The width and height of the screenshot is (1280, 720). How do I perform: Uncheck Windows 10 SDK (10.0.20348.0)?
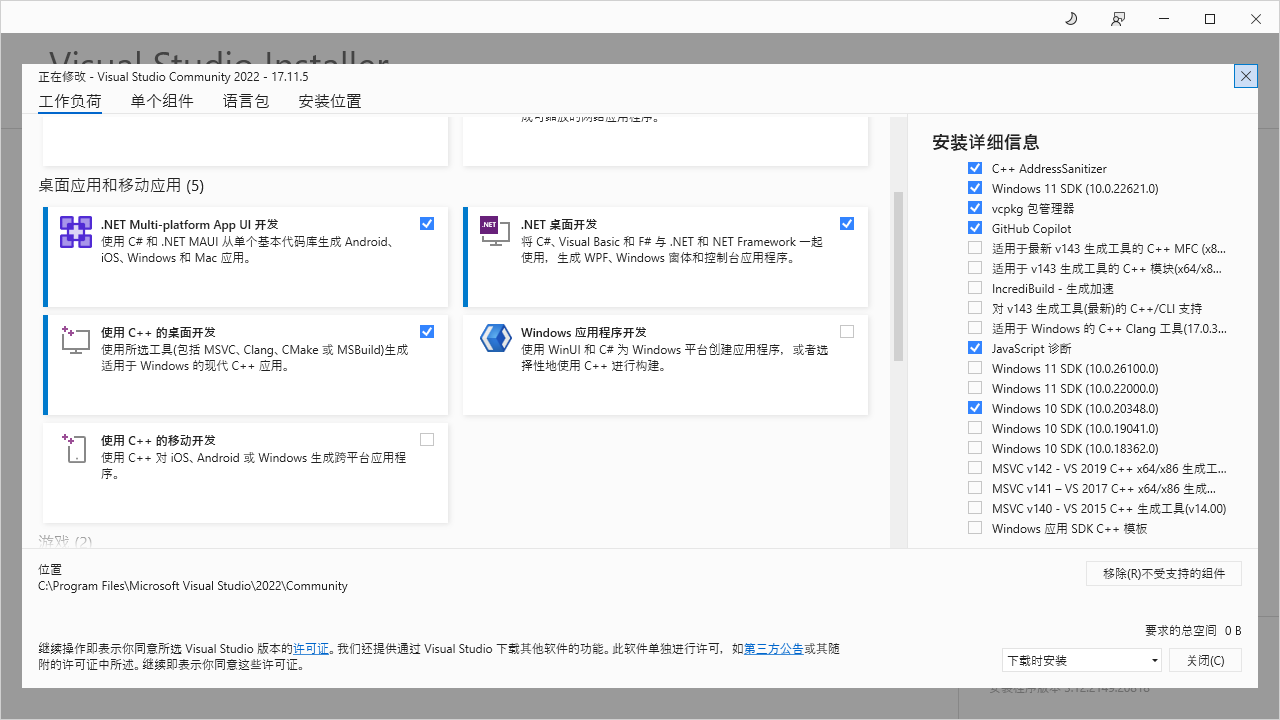point(975,408)
